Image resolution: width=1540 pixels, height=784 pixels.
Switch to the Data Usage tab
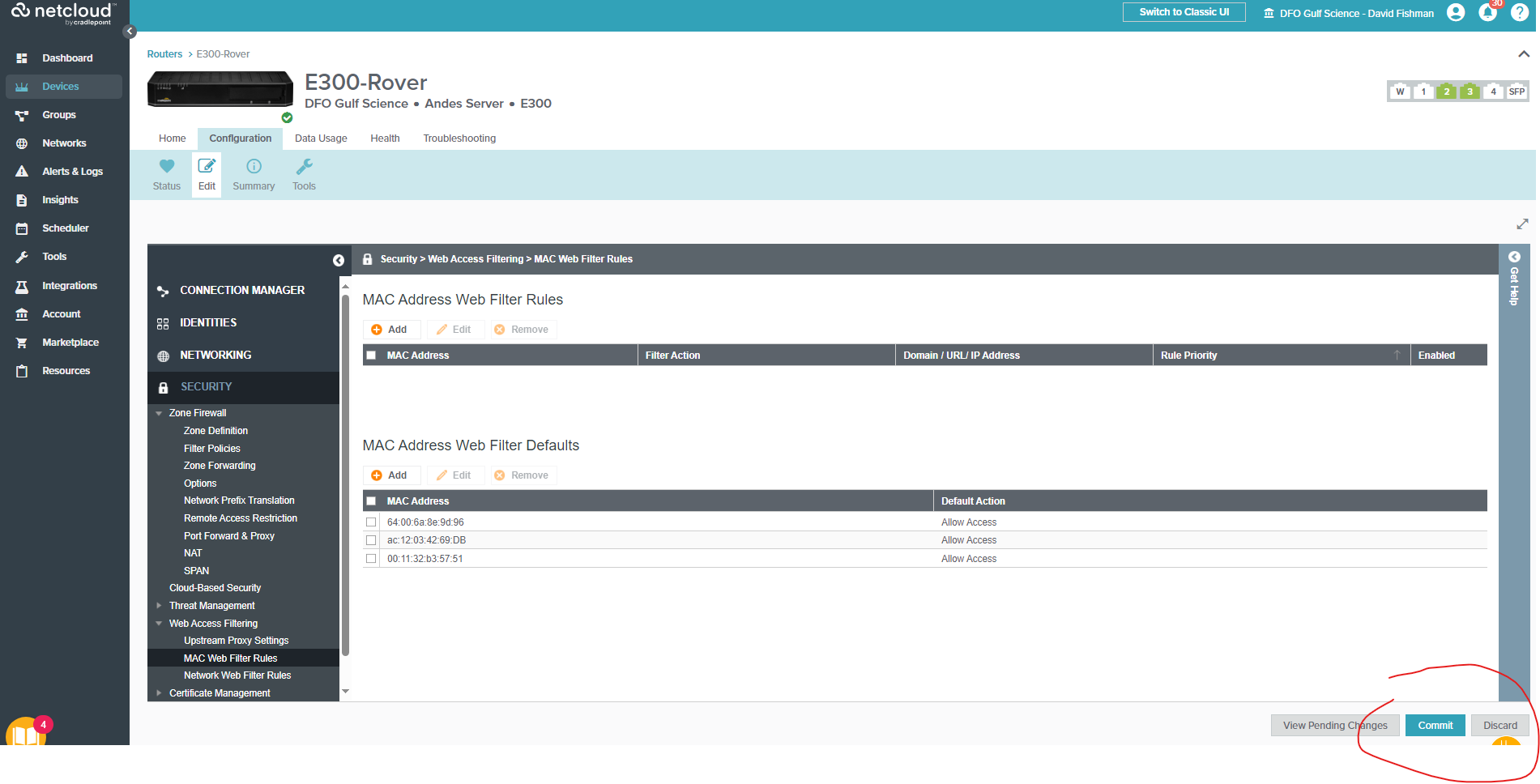[321, 138]
